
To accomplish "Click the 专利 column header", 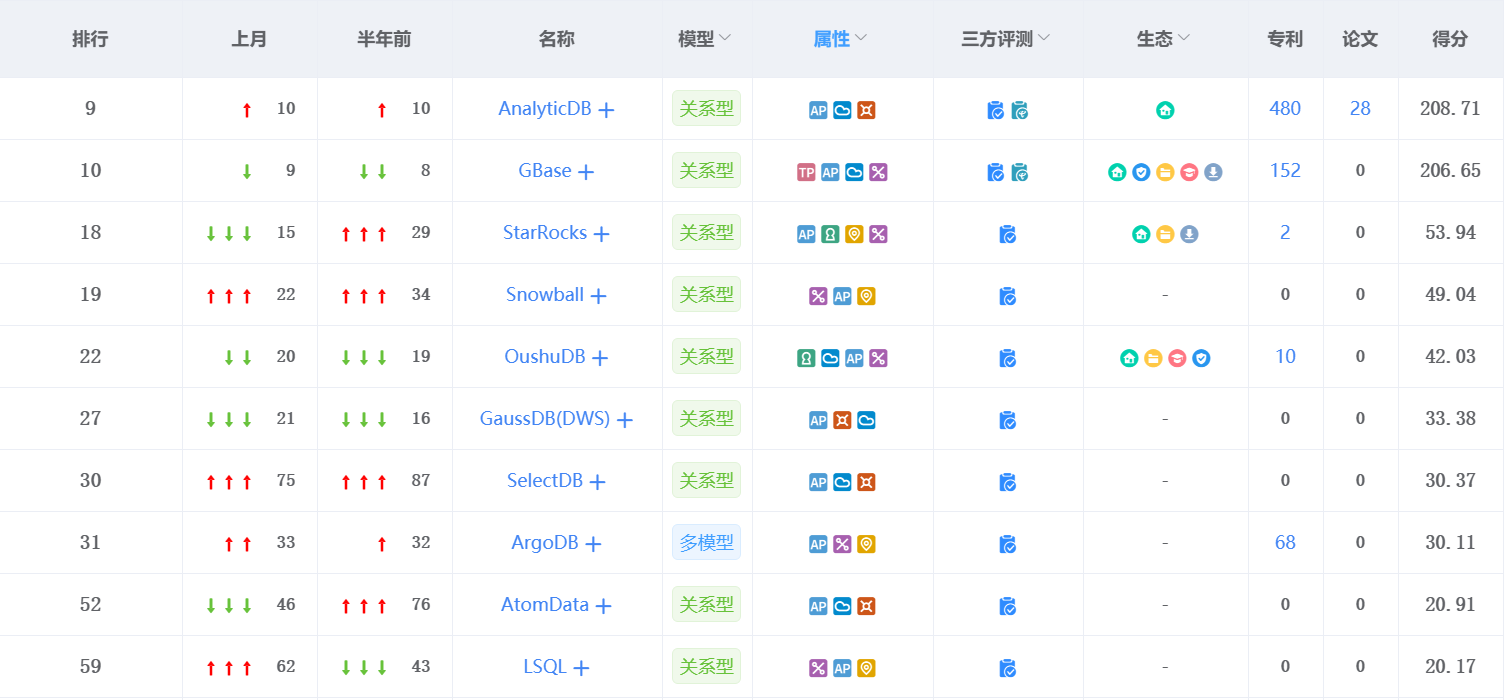I will coord(1285,39).
